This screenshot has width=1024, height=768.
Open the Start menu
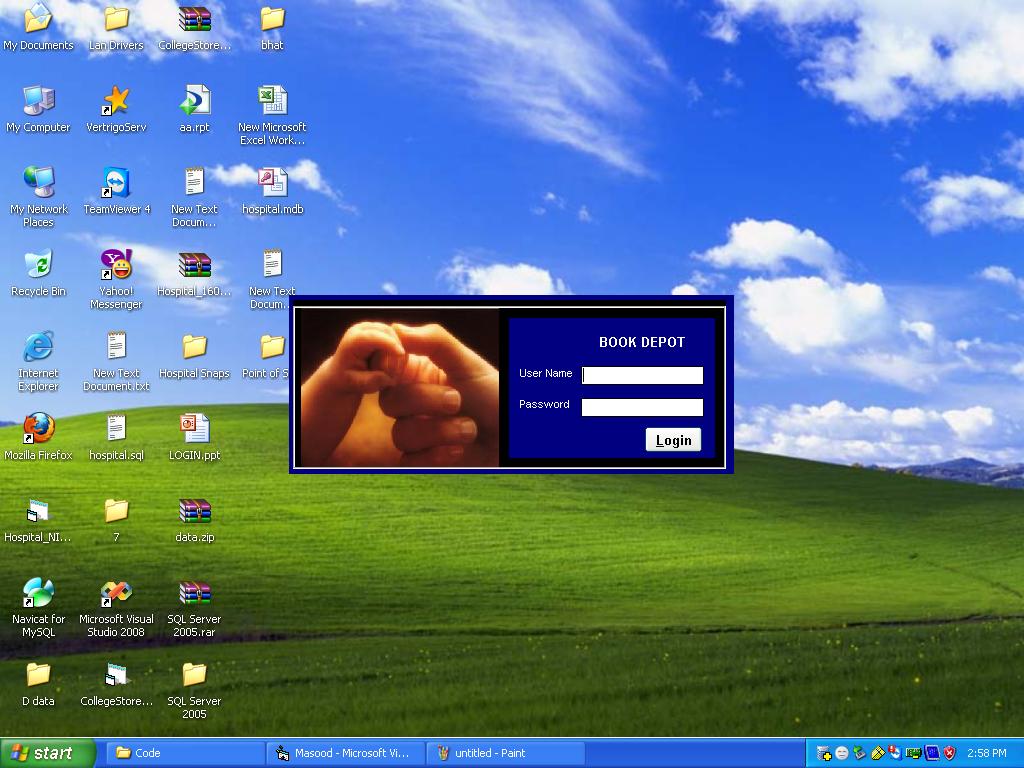(47, 753)
